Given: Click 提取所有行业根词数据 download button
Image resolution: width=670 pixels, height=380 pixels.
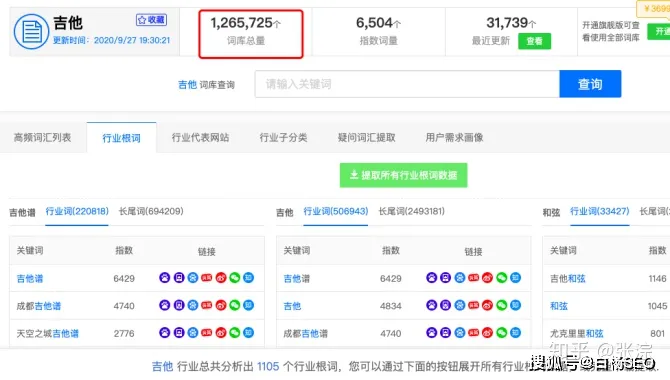Looking at the screenshot, I should point(403,175).
